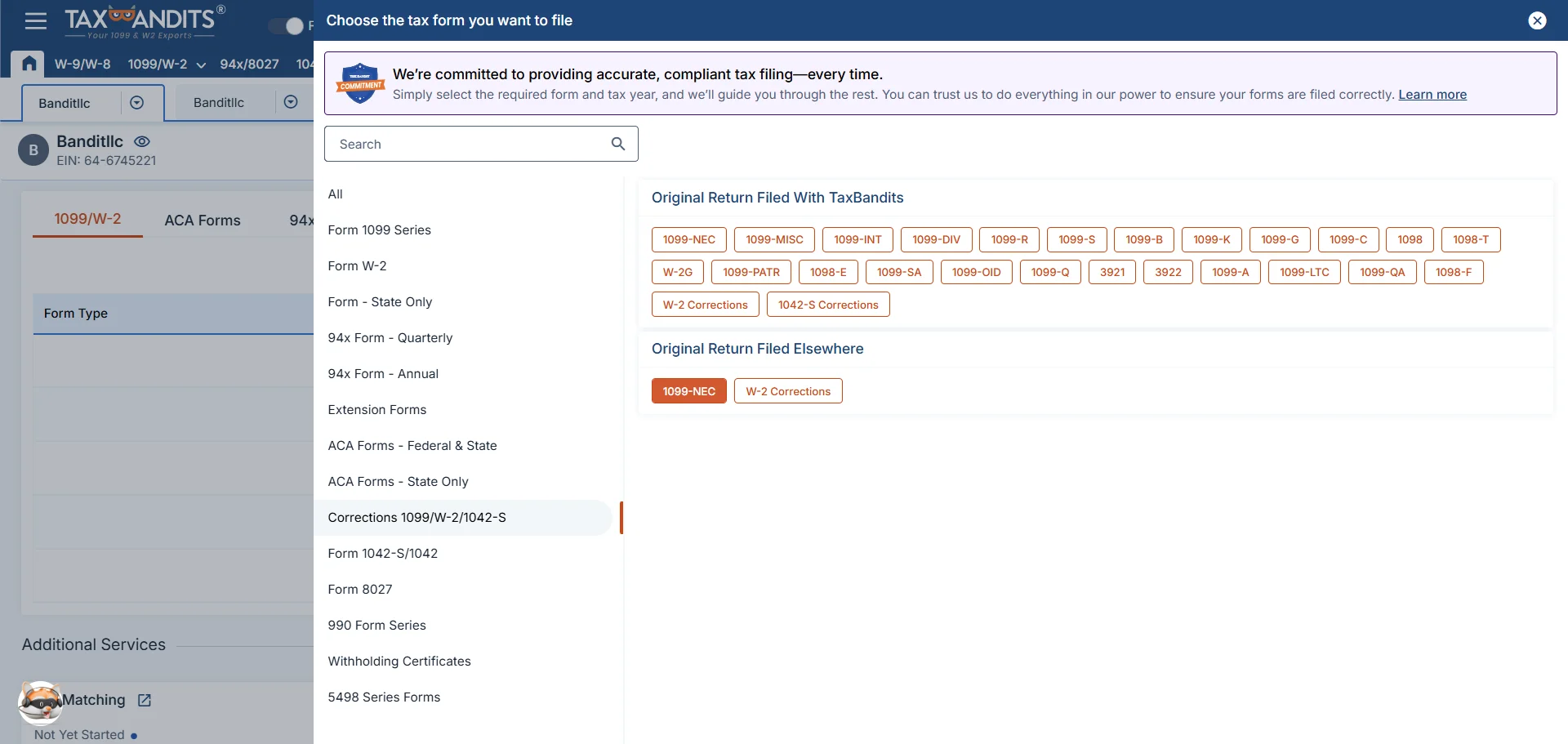
Task: Select 94x Form - Annual category
Action: 463,373
